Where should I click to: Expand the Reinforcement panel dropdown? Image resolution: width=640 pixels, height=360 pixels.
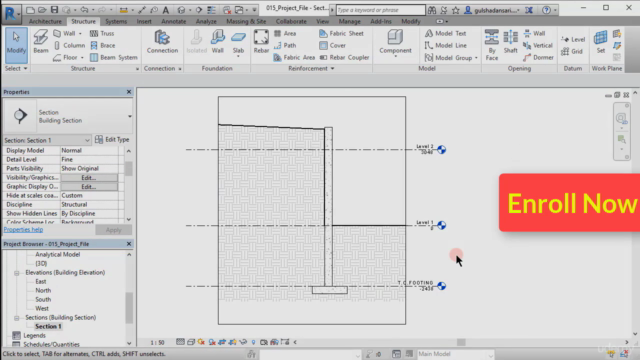(332, 69)
